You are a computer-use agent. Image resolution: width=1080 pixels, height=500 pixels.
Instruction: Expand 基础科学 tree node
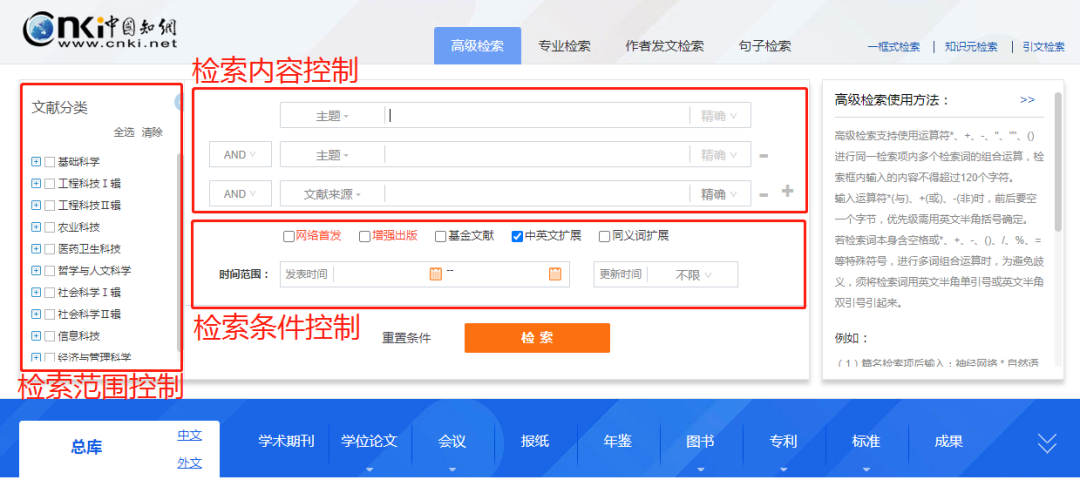coord(36,162)
